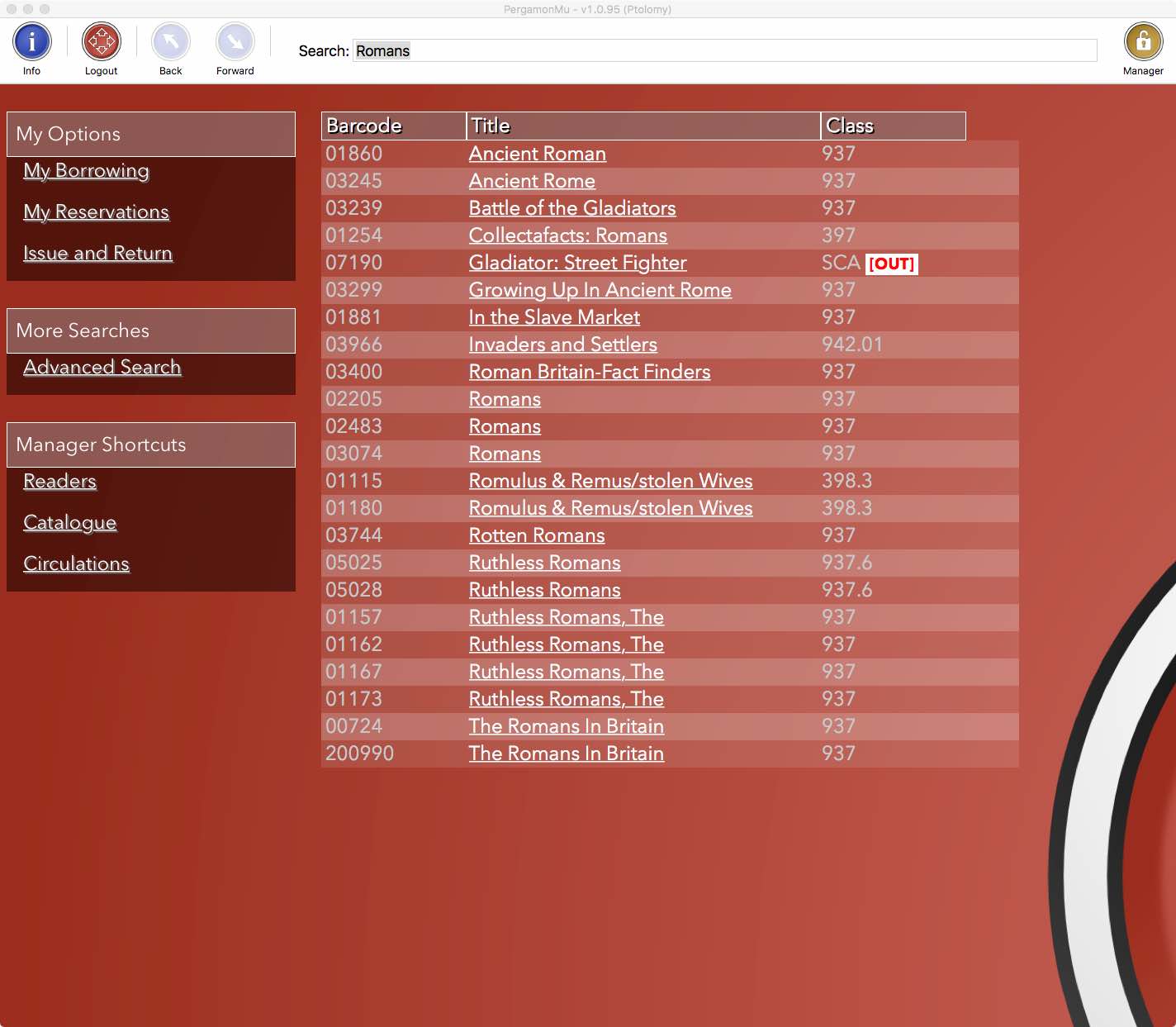Click SCA class value
Screen dimensions: 1176x1027
pos(842,263)
